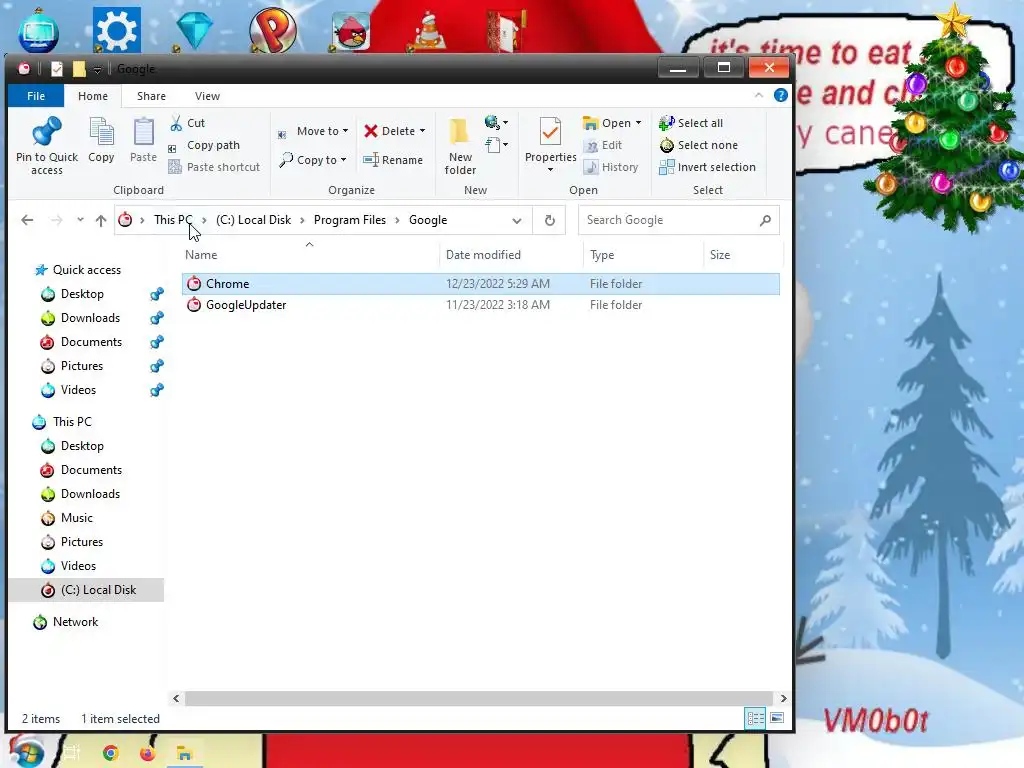Switch to the Share ribbon tab
Screen dimensions: 1024x768
[151, 96]
